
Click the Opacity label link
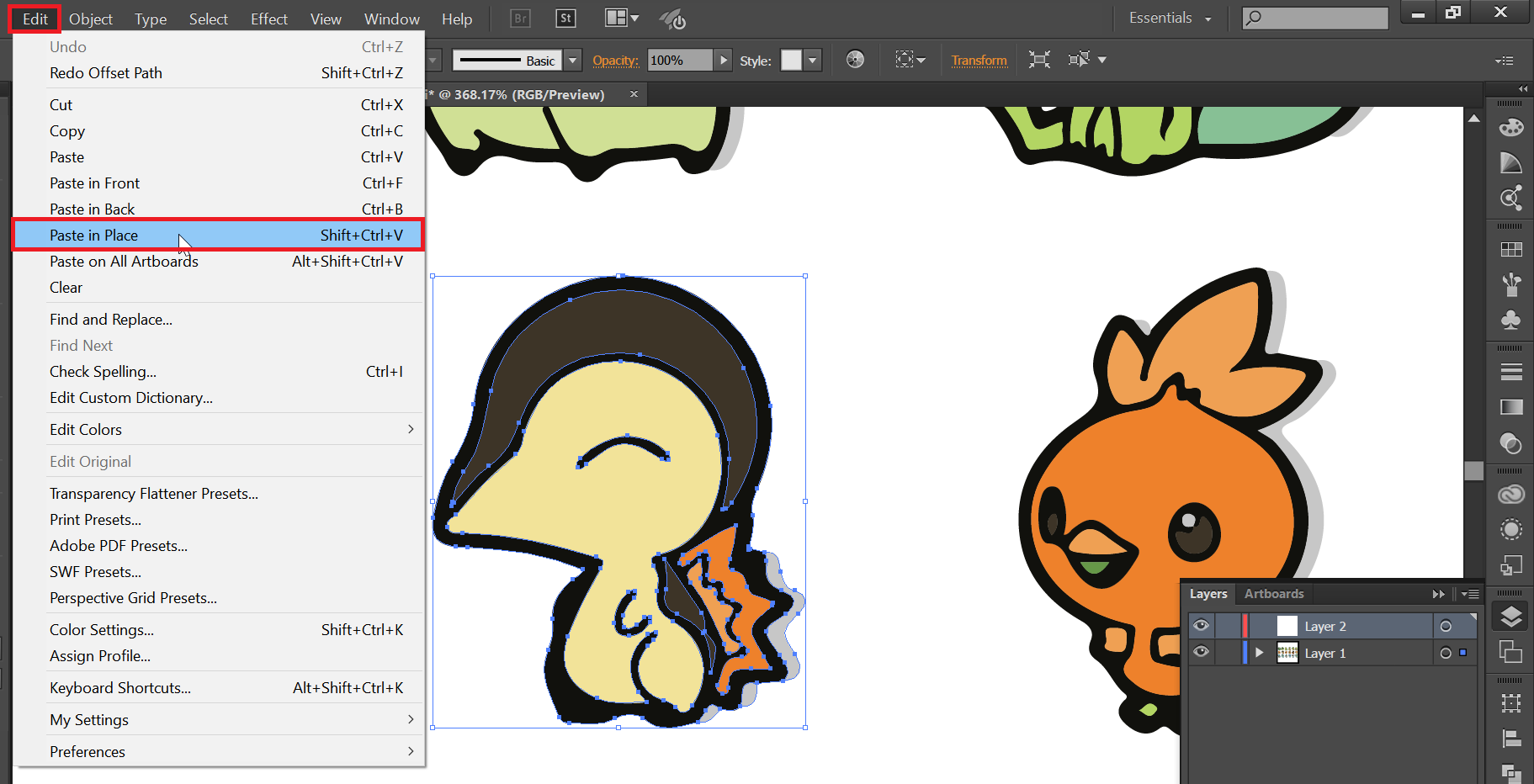coord(615,61)
